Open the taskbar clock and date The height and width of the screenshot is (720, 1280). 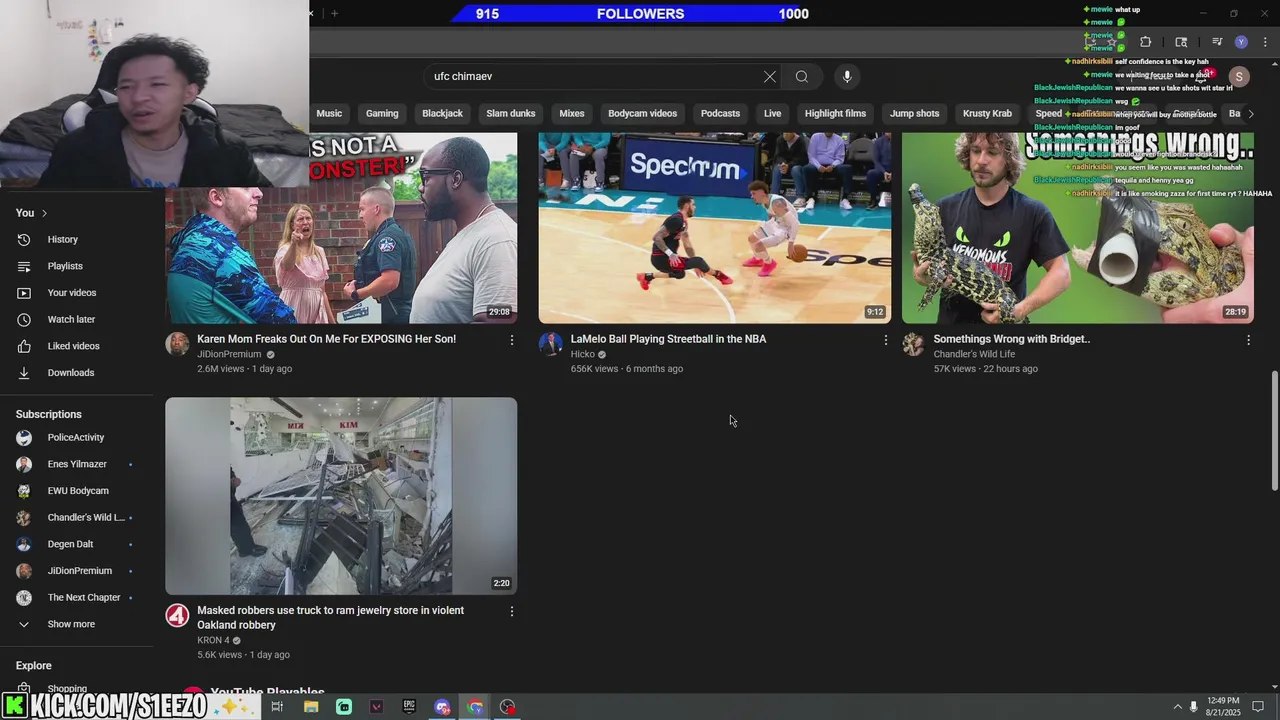1224,707
